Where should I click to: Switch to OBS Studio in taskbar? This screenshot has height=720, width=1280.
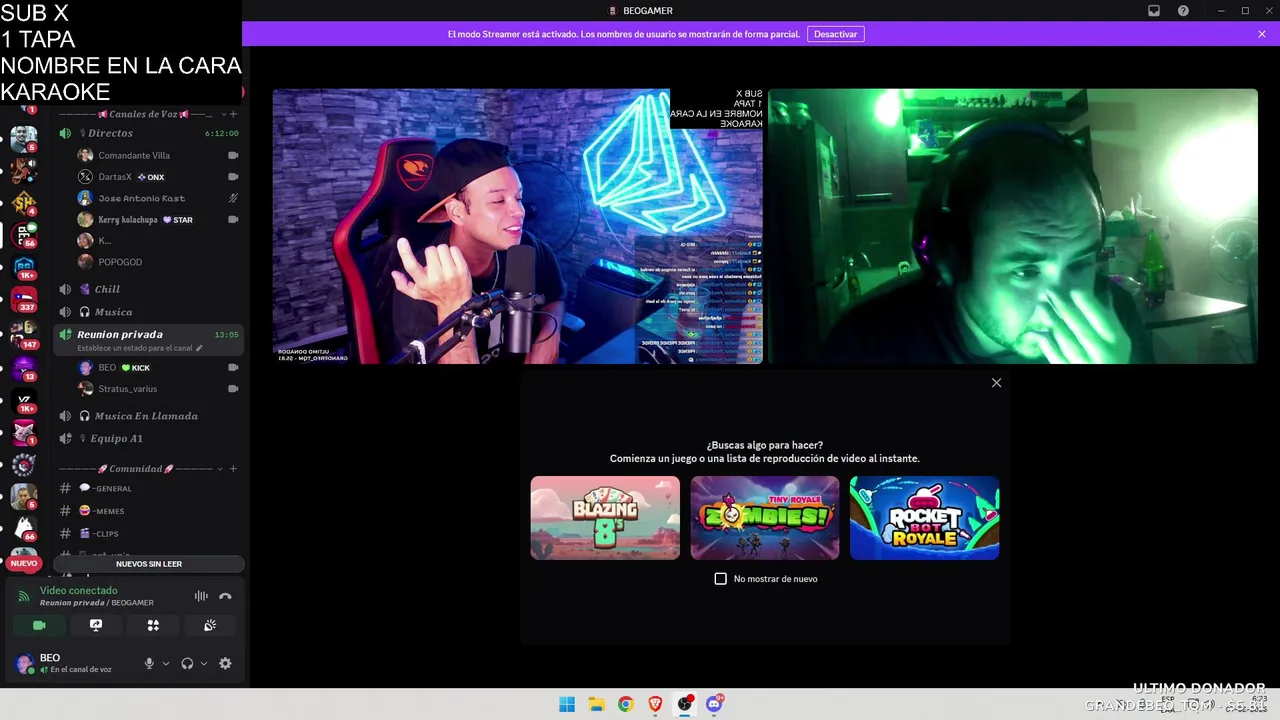tap(685, 704)
